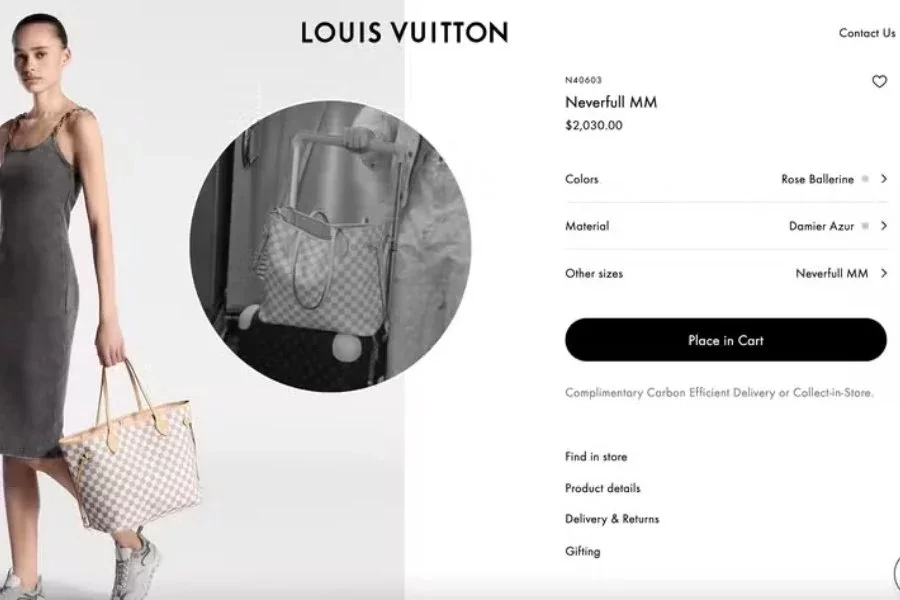The width and height of the screenshot is (900, 600).
Task: Click the Neverfull MM product title
Action: pyautogui.click(x=611, y=102)
